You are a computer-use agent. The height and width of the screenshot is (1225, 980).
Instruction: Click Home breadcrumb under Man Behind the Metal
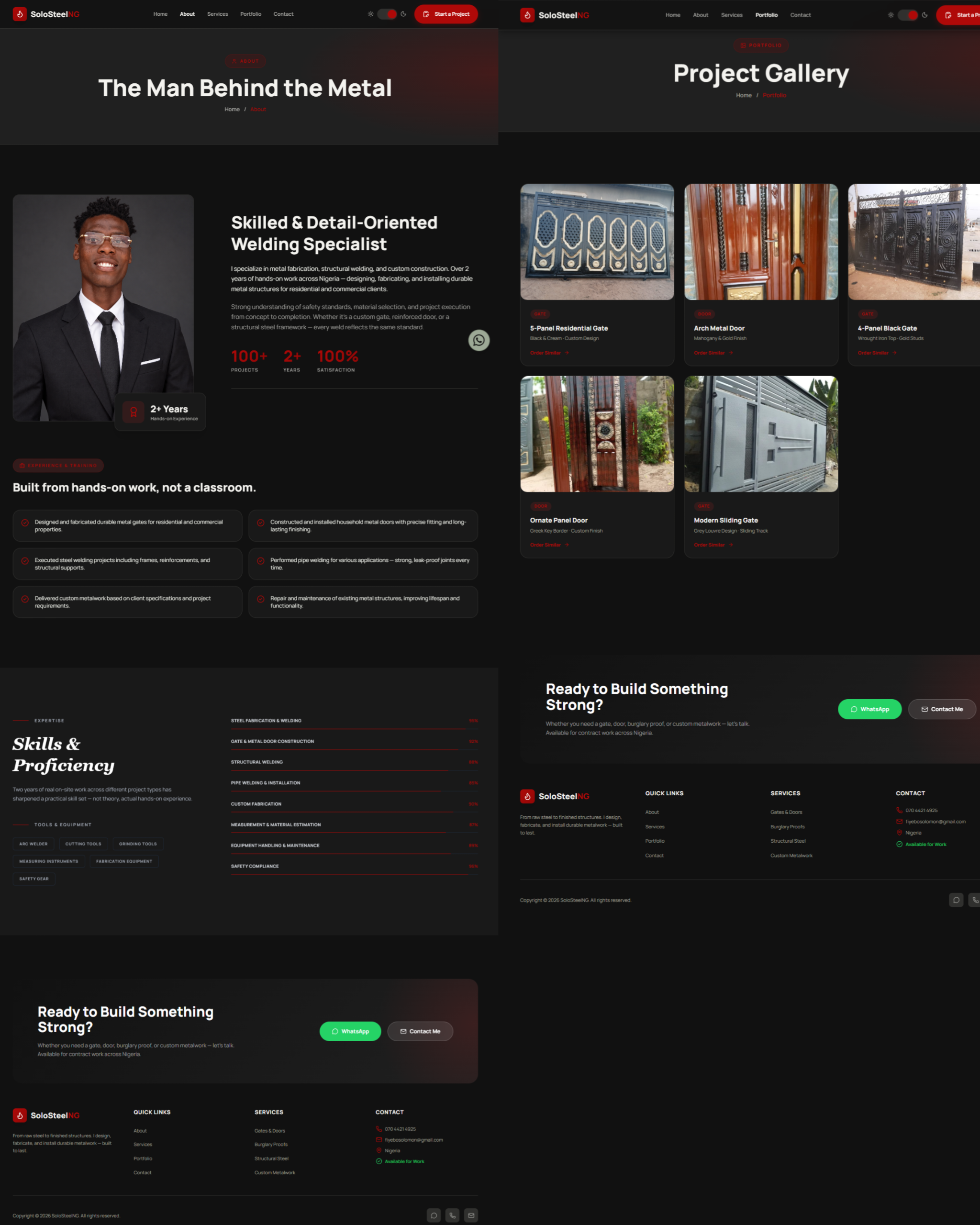(232, 109)
